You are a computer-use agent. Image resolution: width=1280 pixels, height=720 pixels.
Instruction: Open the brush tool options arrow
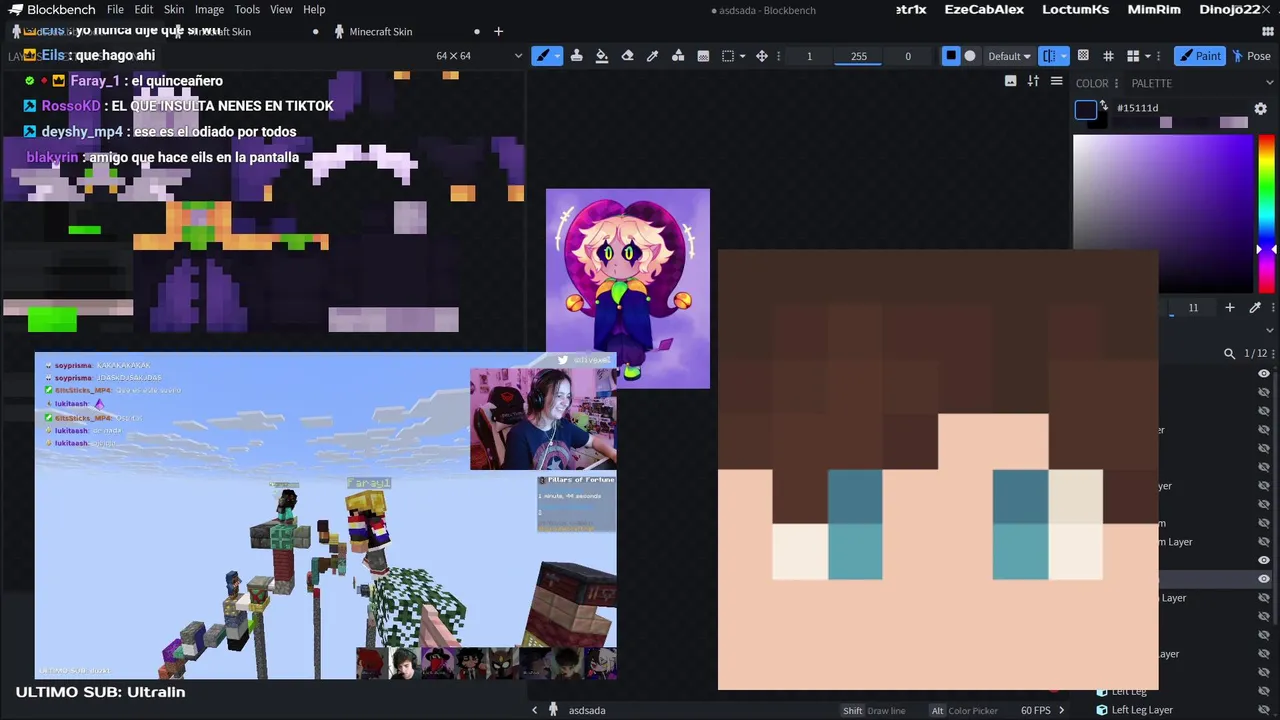(x=557, y=56)
